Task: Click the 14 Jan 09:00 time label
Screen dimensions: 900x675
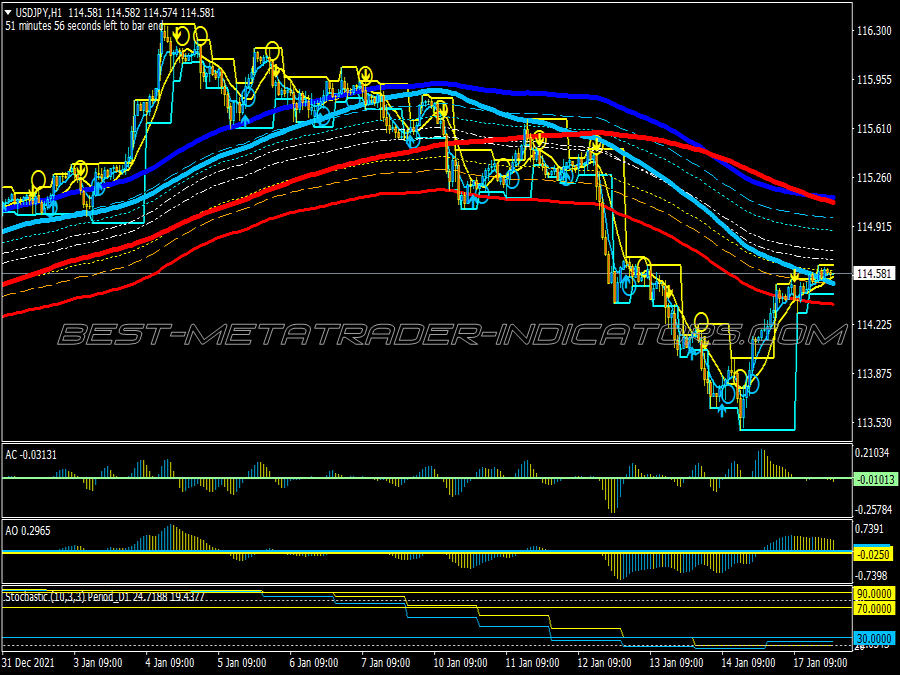Action: [748, 662]
